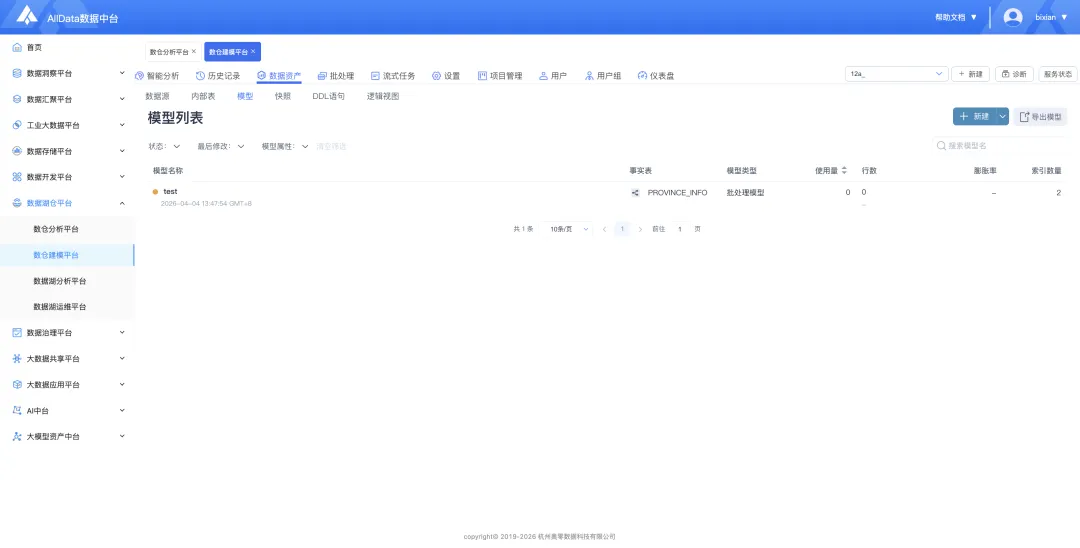Expand the 数据洞察平台 menu chevron
This screenshot has height=548, width=1080.
click(x=122, y=73)
